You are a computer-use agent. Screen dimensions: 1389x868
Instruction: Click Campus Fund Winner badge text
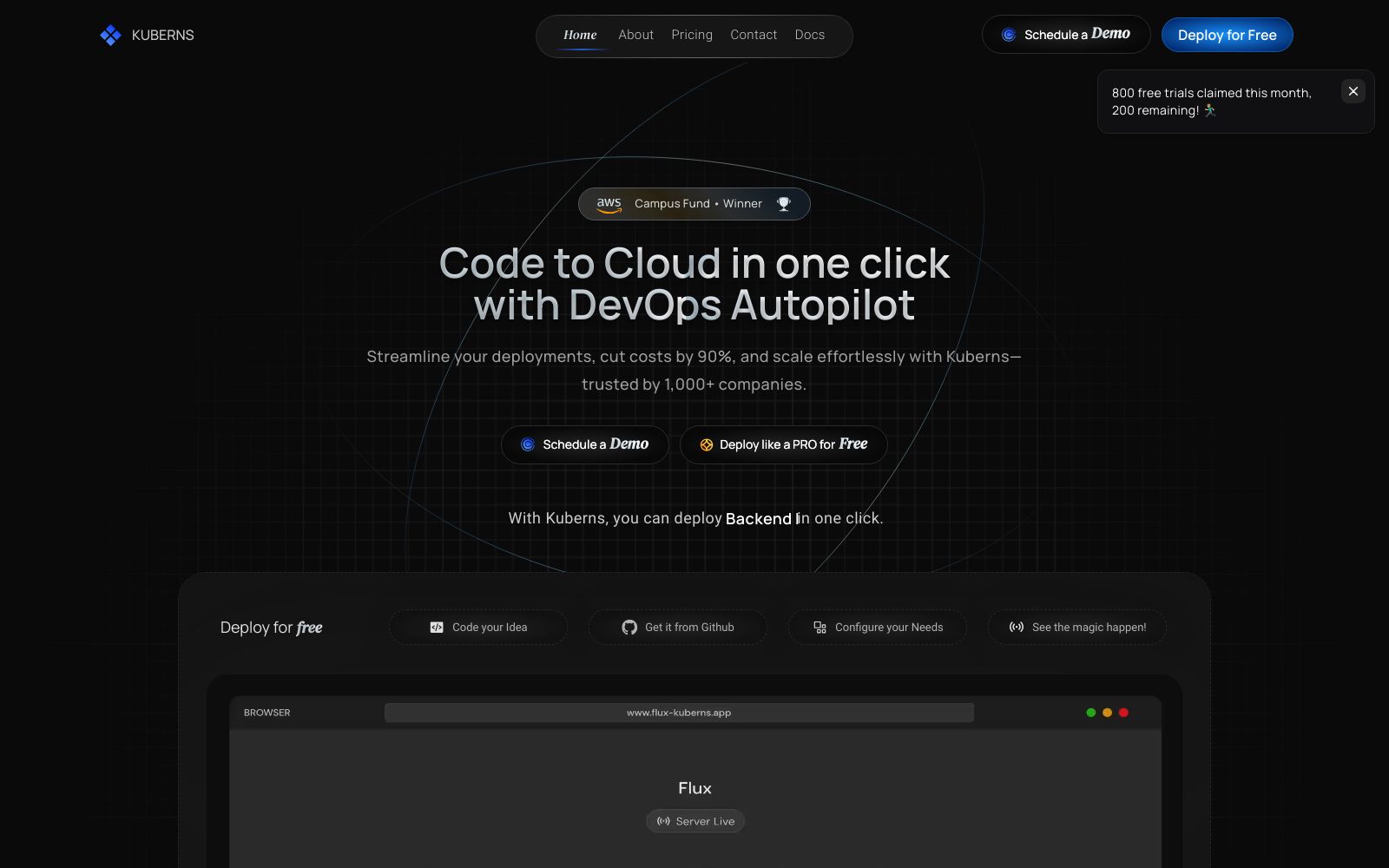point(698,204)
